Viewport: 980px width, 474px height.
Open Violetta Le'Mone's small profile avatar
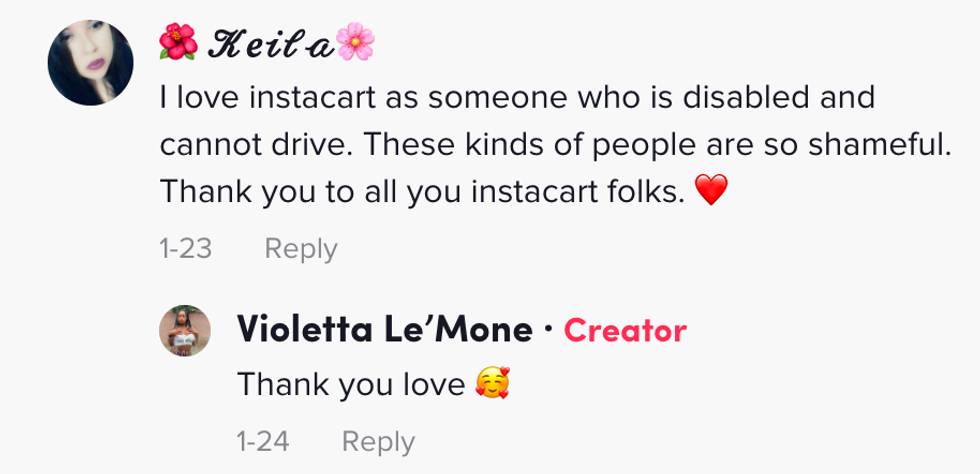click(x=185, y=331)
